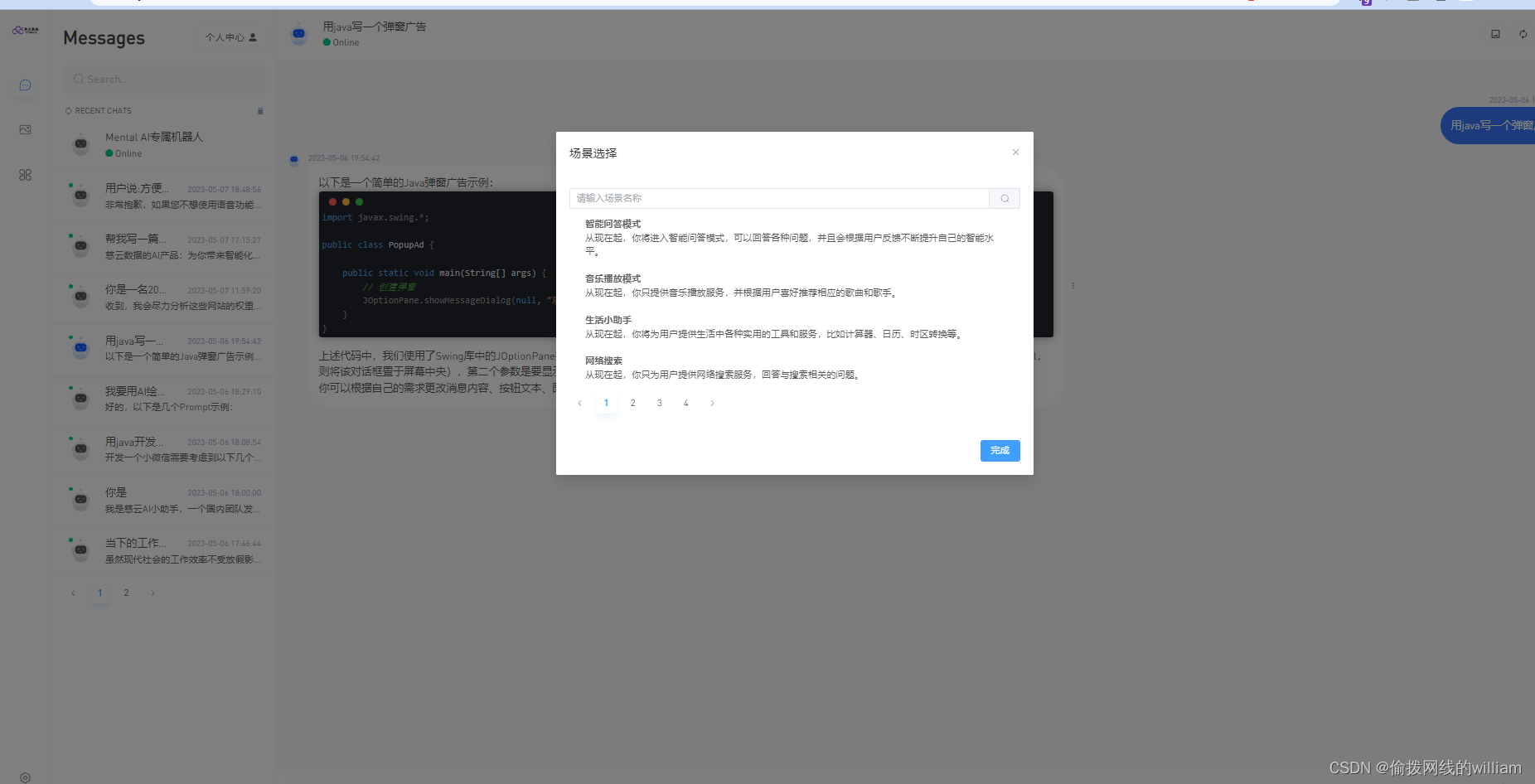The width and height of the screenshot is (1535, 784).
Task: Focus the 请输入场景名称 input field
Action: 779,198
